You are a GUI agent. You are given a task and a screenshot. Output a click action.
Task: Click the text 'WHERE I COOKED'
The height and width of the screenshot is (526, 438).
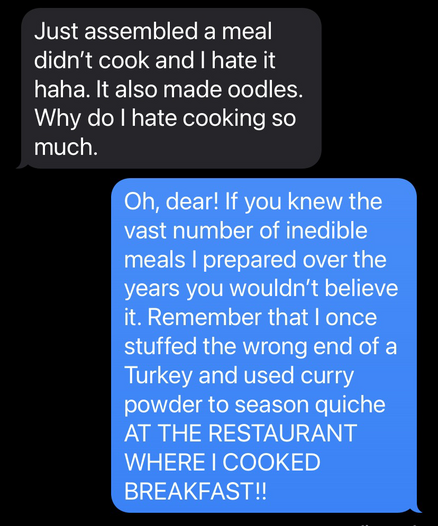(x=222, y=462)
